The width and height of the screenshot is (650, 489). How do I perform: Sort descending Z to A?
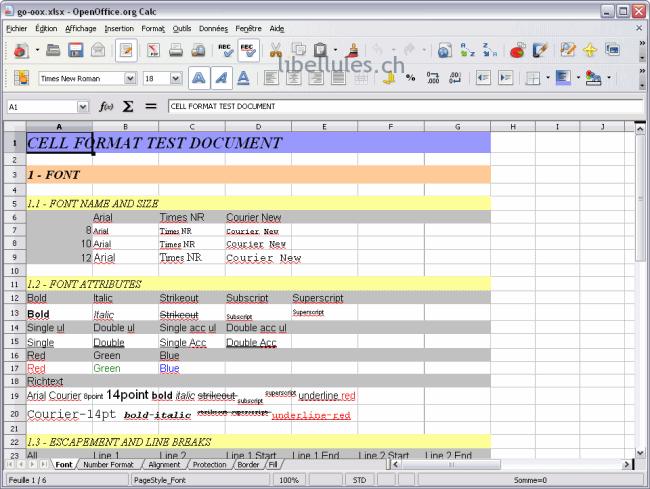pyautogui.click(x=490, y=50)
